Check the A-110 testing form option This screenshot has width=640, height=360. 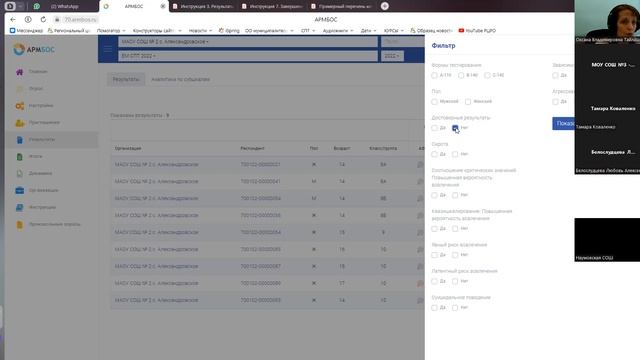tap(434, 76)
